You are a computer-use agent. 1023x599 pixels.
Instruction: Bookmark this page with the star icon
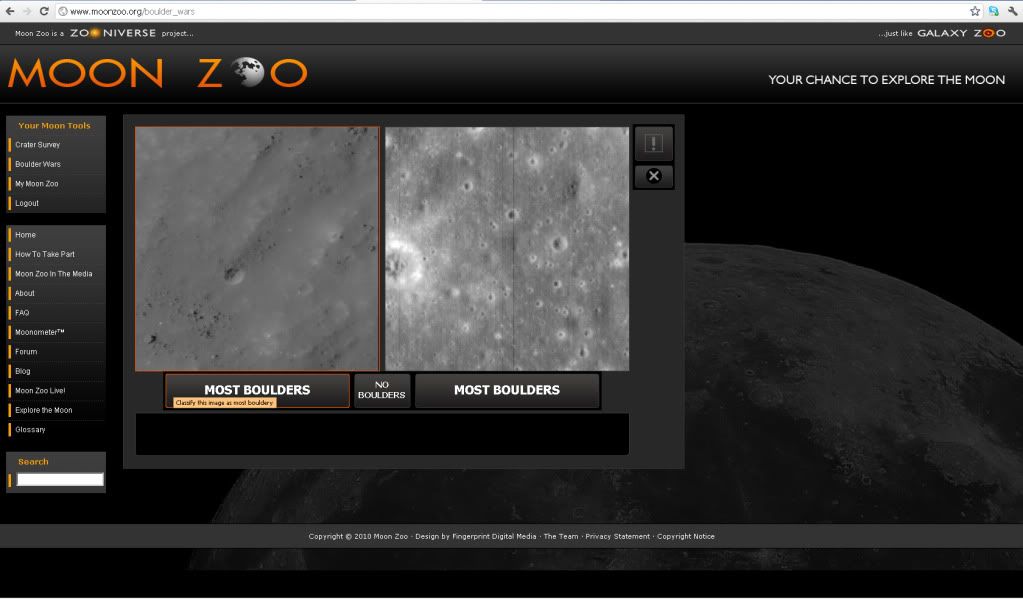point(975,11)
